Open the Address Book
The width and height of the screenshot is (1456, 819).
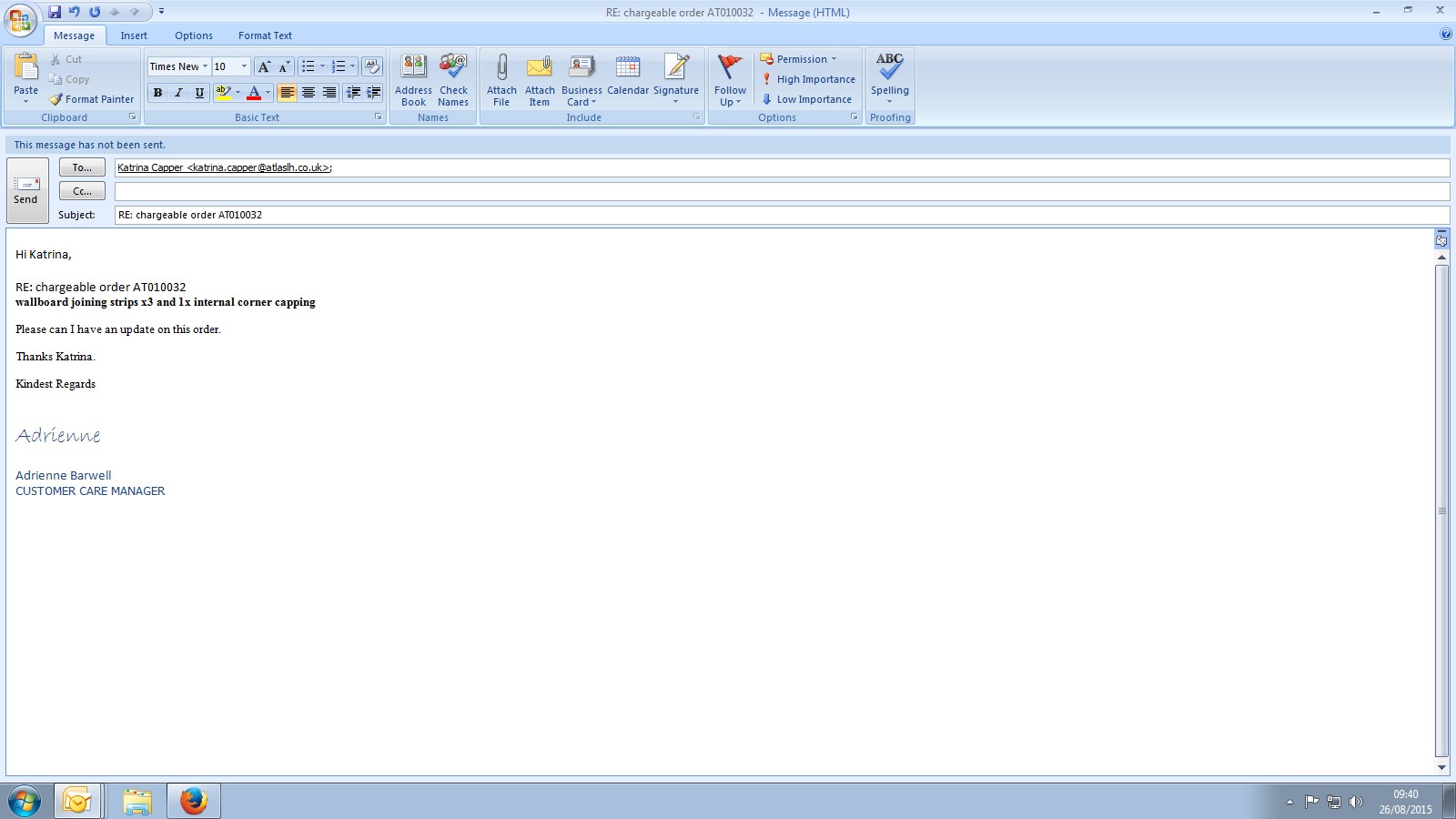[x=413, y=79]
